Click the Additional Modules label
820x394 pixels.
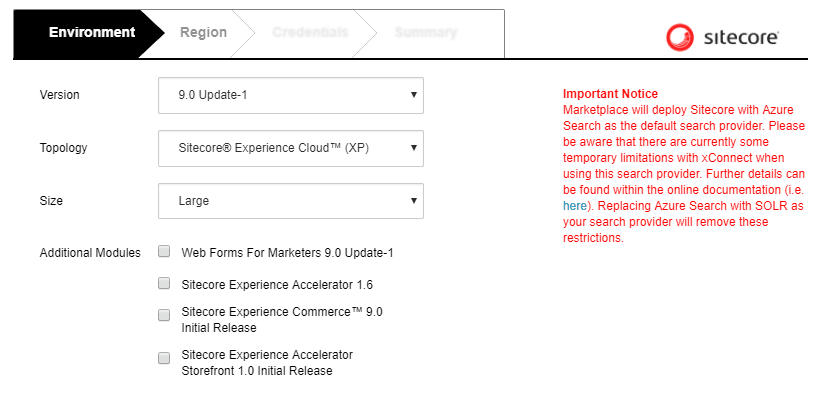click(x=90, y=253)
